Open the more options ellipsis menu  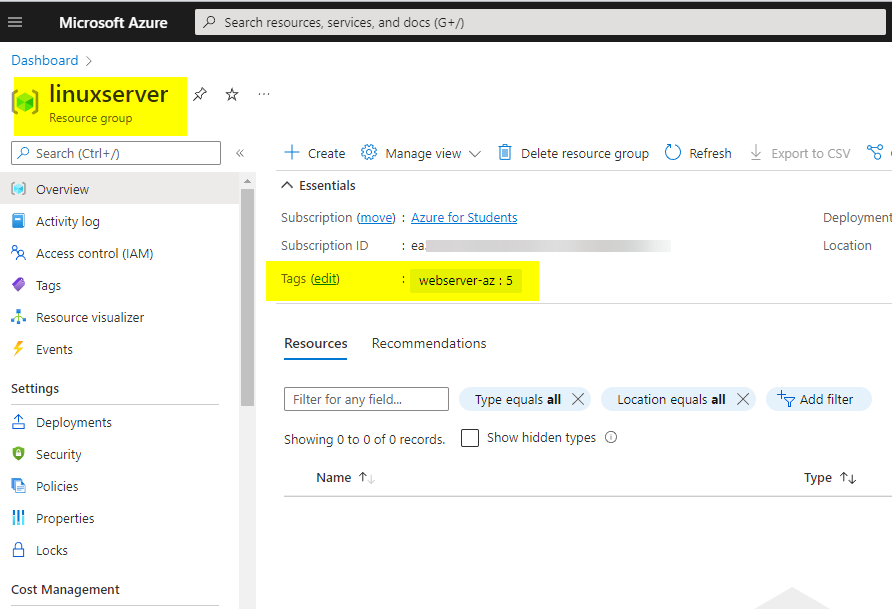[x=263, y=94]
